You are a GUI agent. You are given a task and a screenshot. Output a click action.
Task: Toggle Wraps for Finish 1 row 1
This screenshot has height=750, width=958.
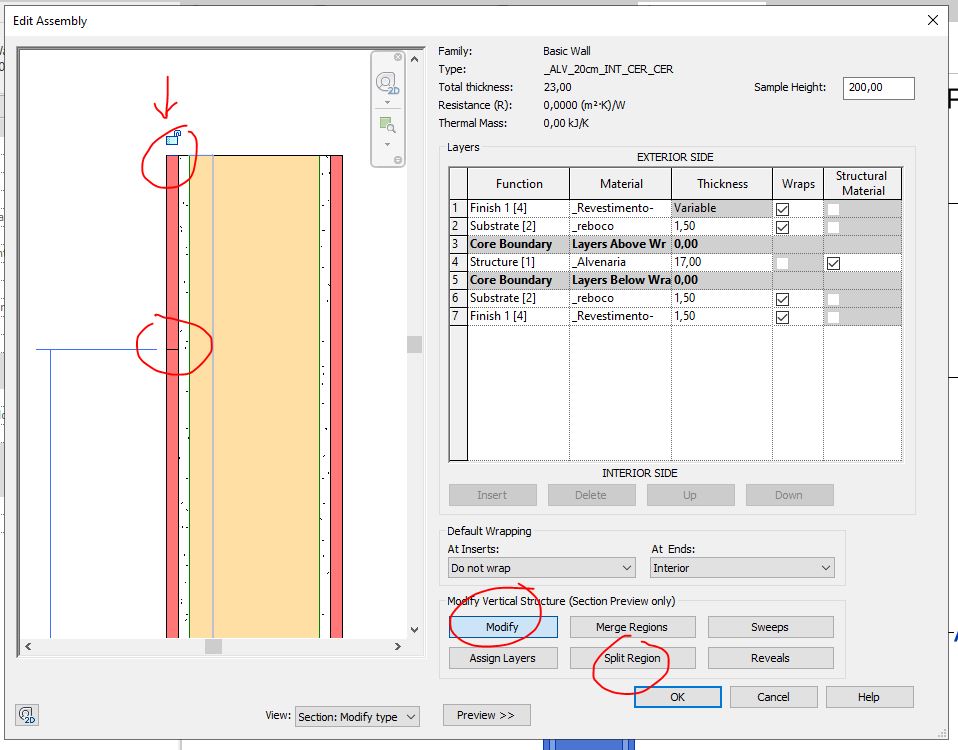(x=782, y=209)
